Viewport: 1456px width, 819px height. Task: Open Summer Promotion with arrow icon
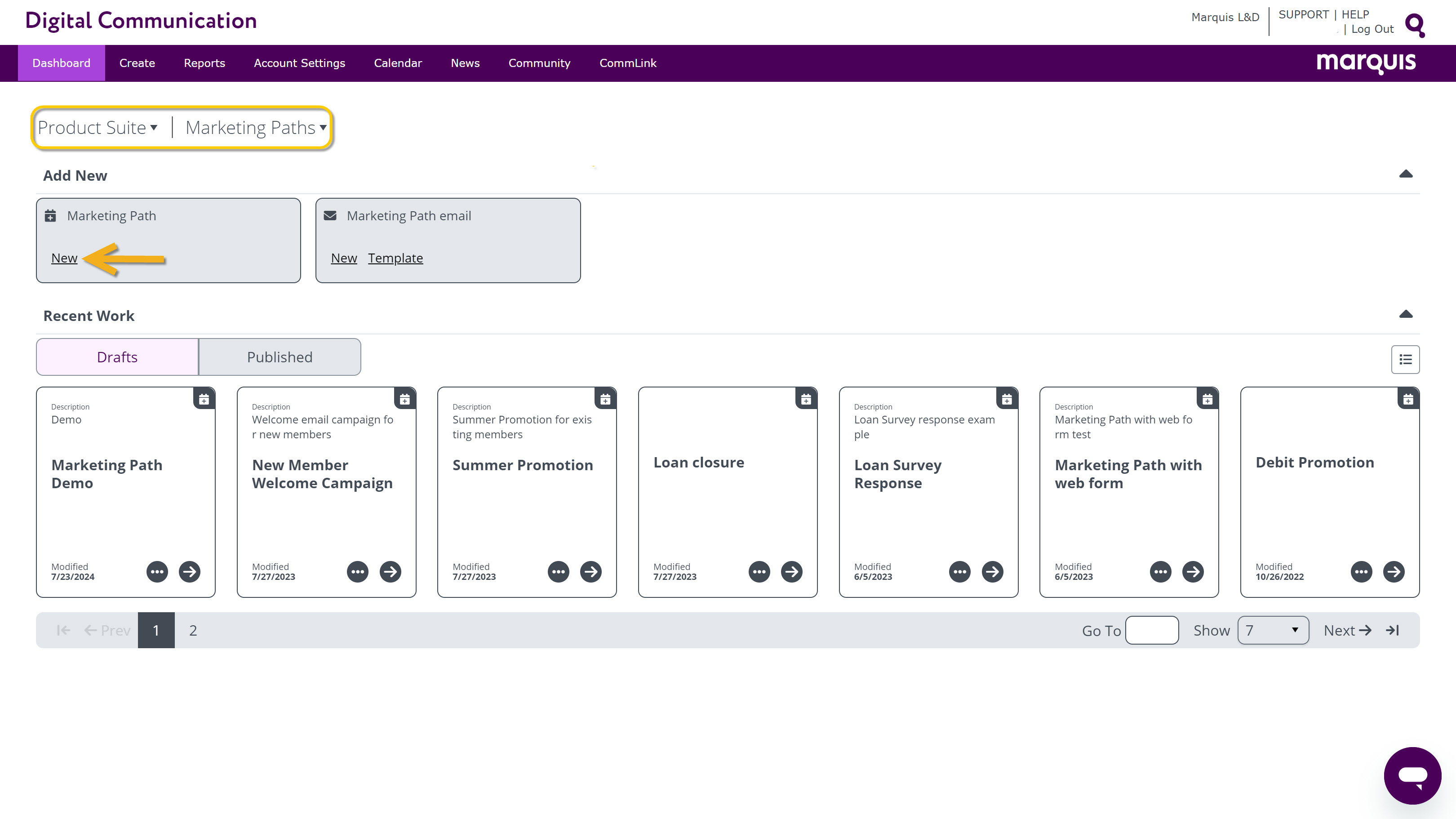click(590, 571)
